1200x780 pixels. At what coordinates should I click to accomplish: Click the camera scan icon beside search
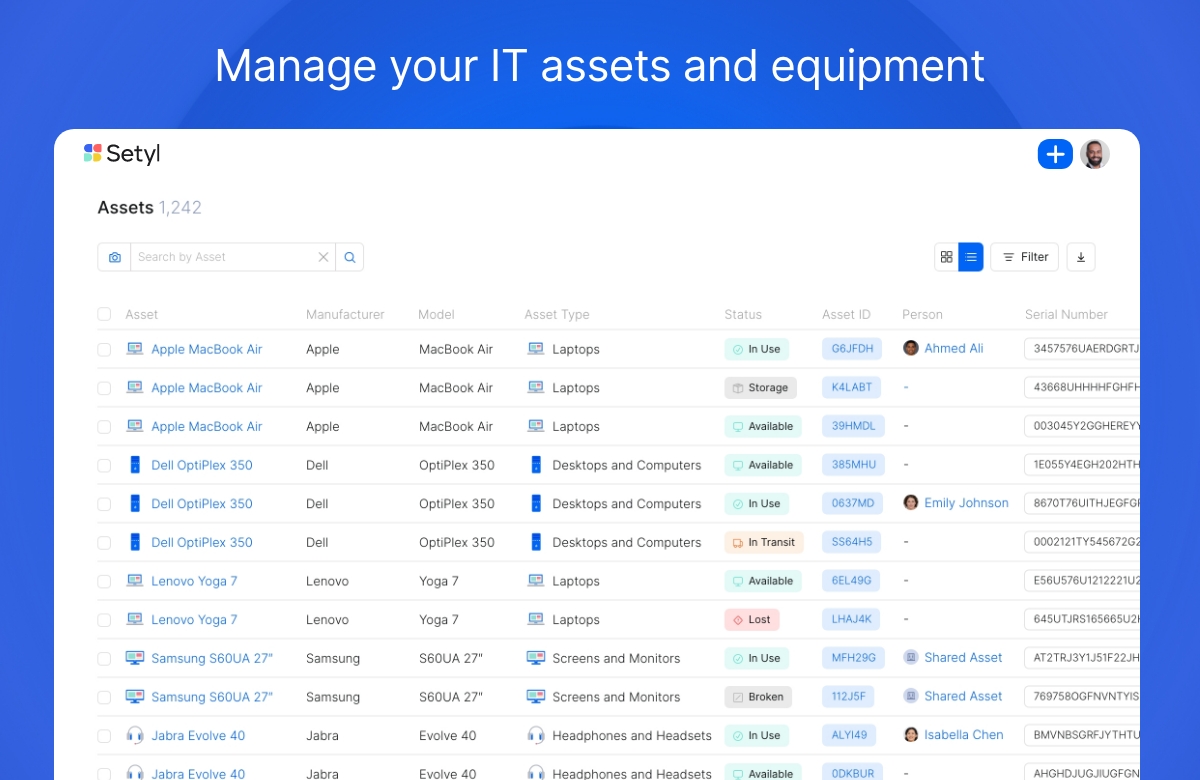(x=114, y=257)
